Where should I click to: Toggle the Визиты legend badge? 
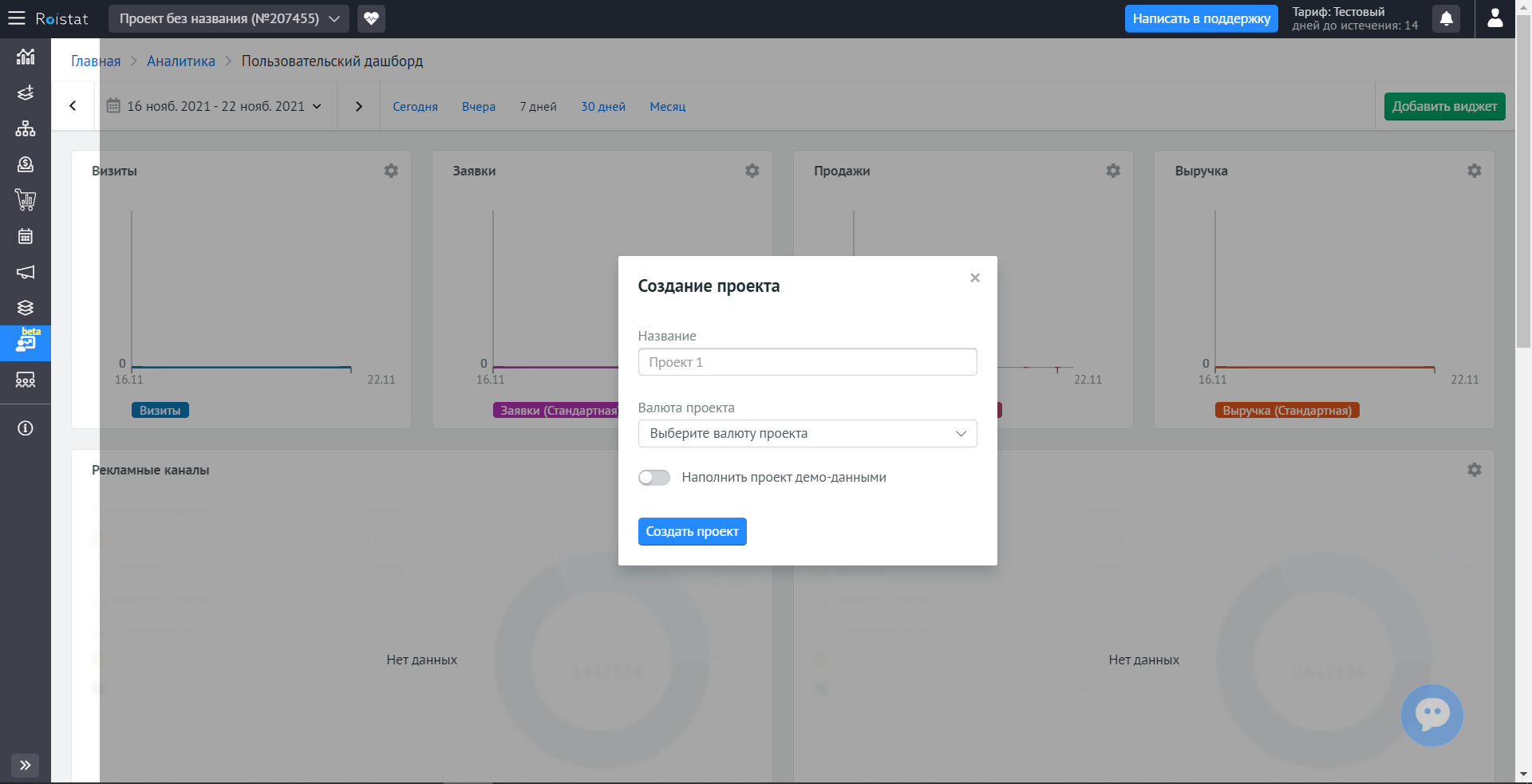[160, 411]
